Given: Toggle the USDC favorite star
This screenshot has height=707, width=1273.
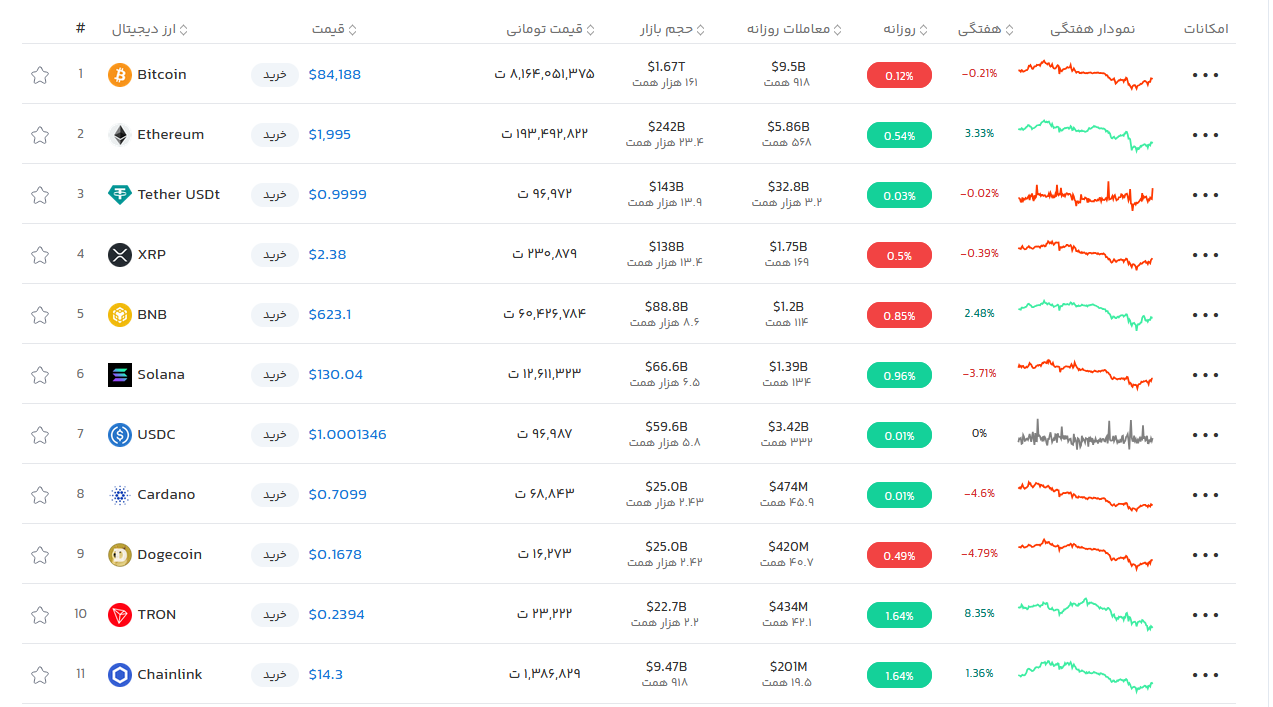Looking at the screenshot, I should click(x=39, y=435).
